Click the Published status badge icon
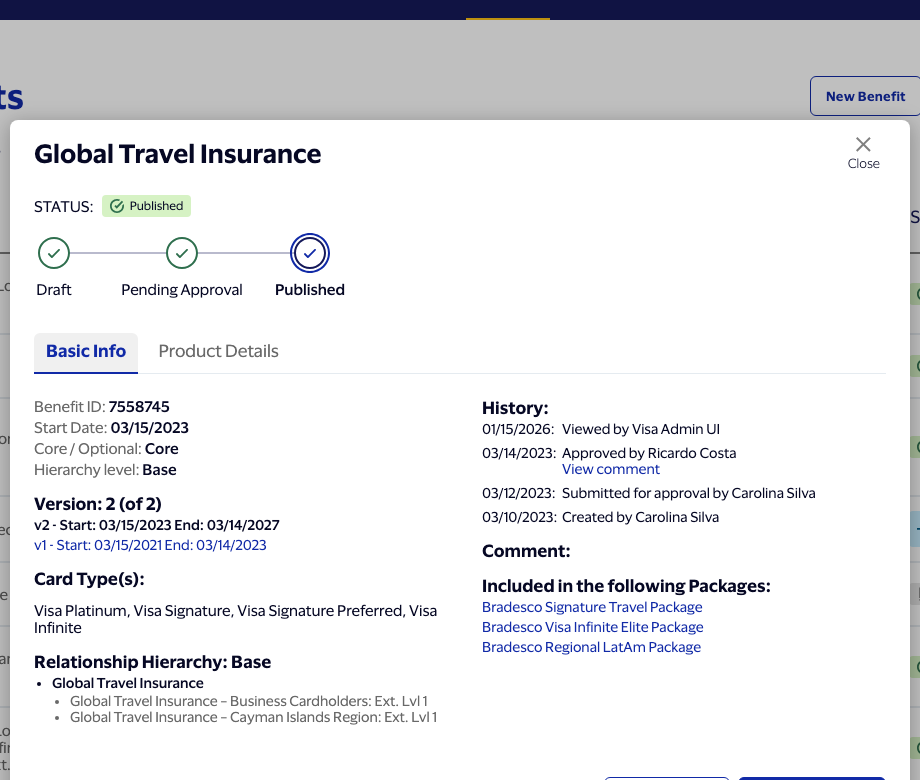Image resolution: width=920 pixels, height=780 pixels. [117, 206]
